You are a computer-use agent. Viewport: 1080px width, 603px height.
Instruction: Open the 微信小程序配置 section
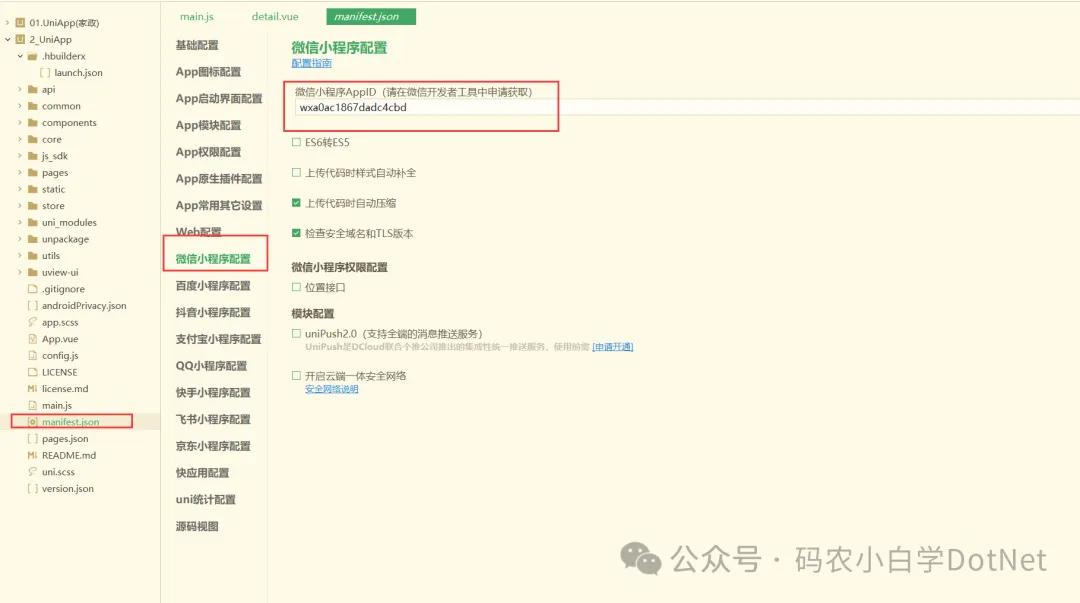tap(213, 259)
